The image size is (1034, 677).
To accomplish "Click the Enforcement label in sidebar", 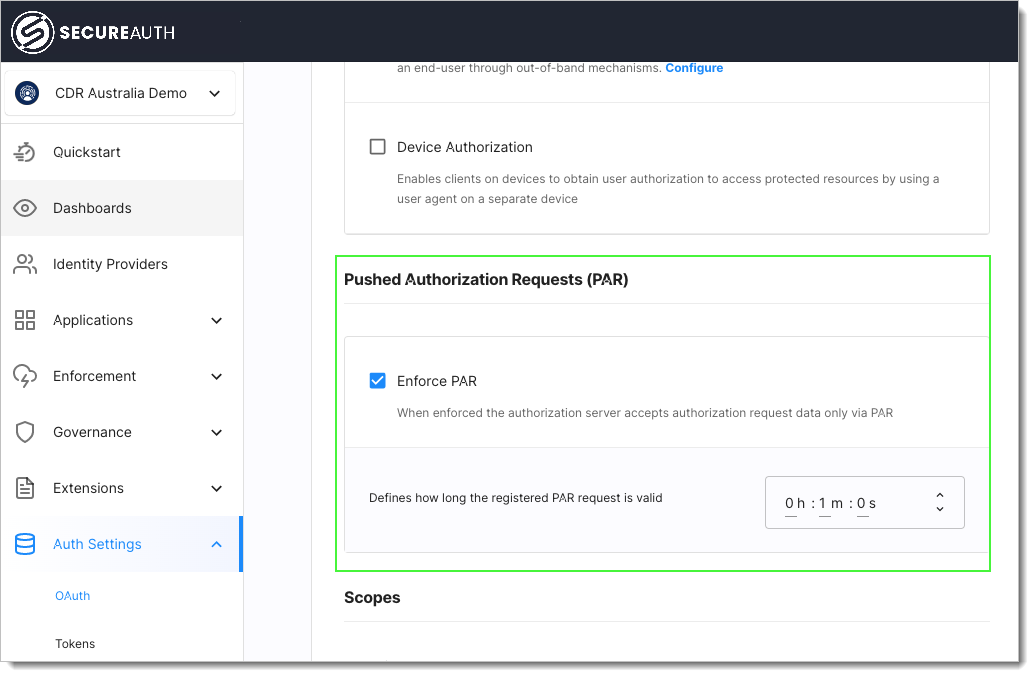I will (94, 376).
